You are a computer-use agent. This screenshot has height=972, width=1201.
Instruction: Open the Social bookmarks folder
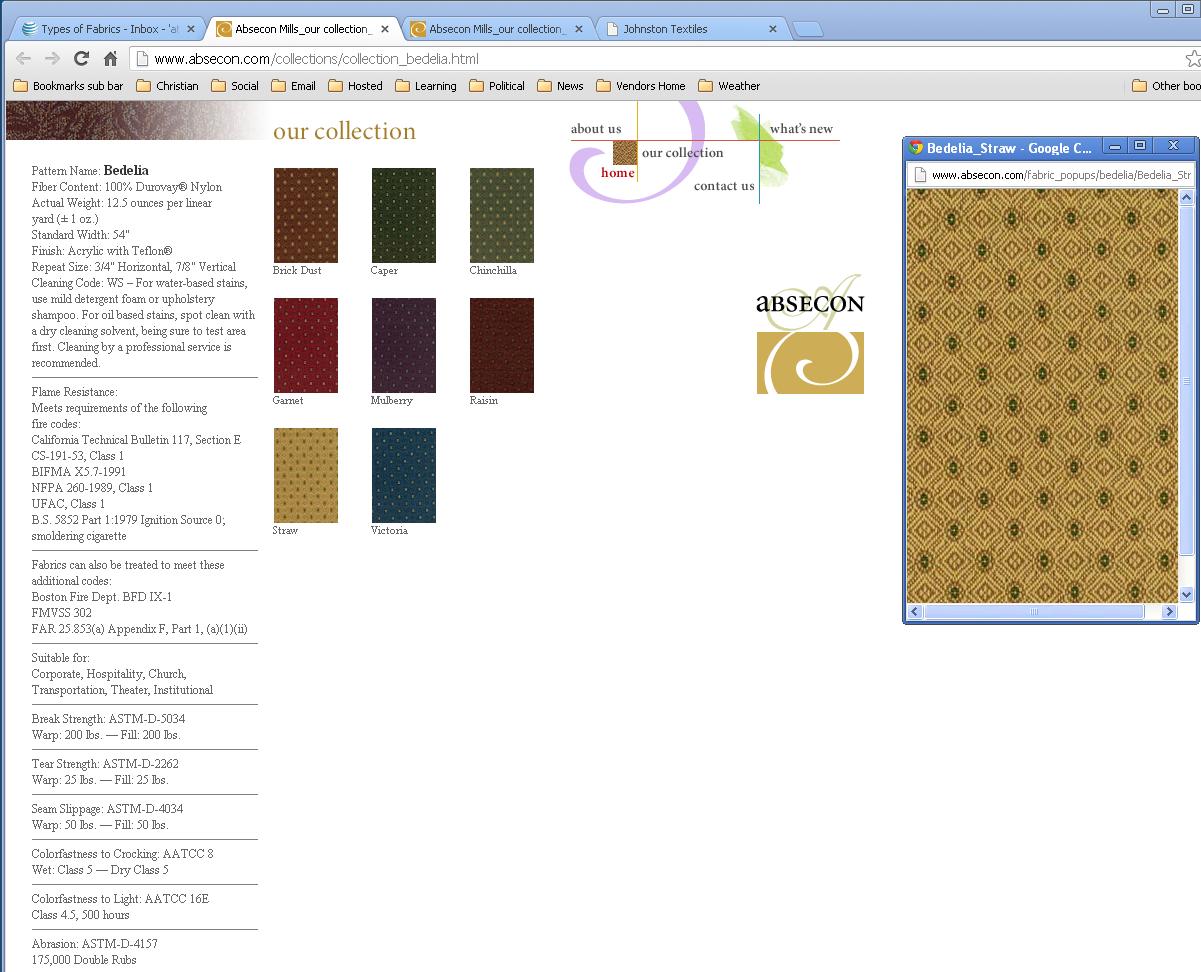(x=234, y=86)
